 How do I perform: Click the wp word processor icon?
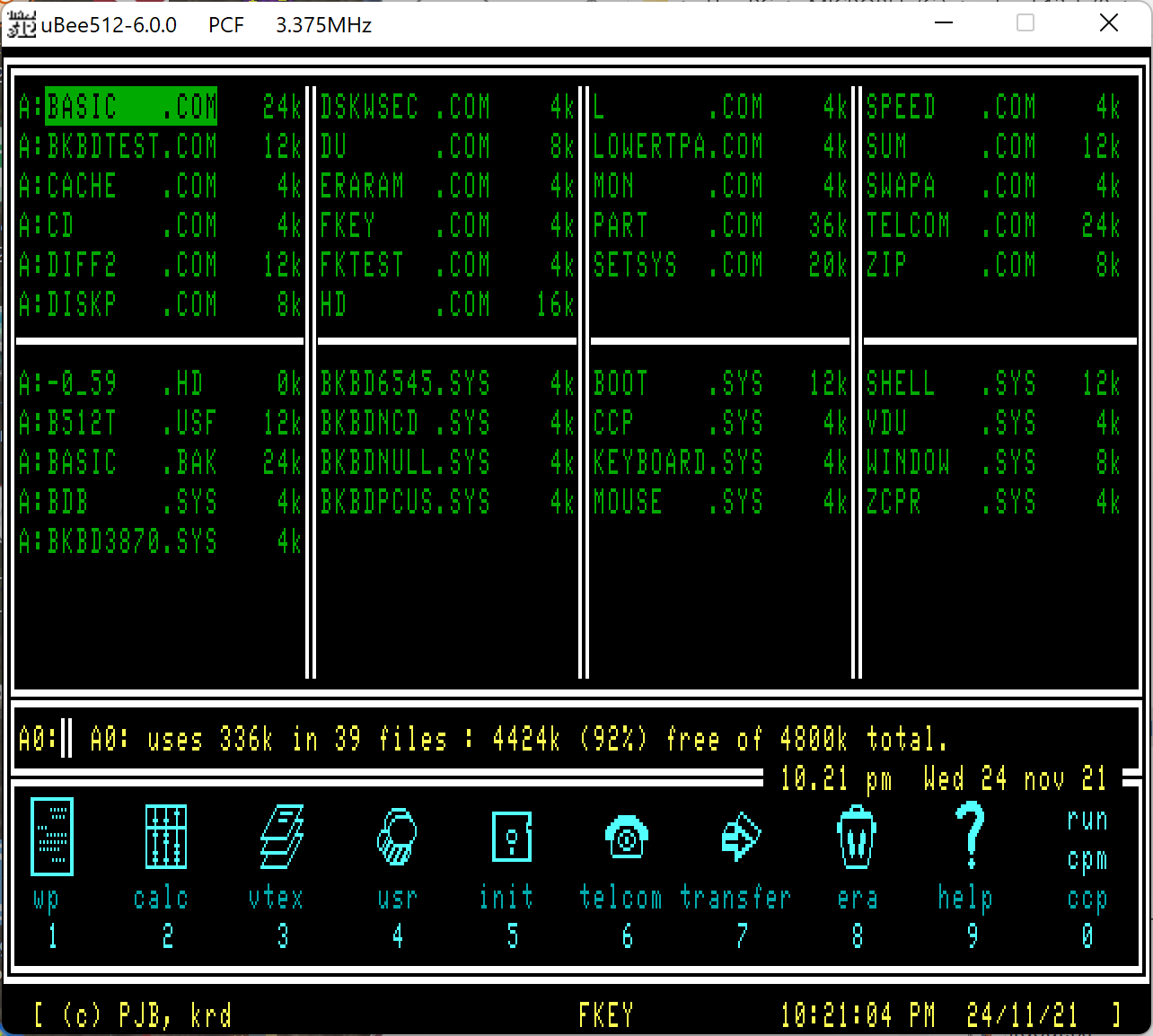[x=52, y=837]
